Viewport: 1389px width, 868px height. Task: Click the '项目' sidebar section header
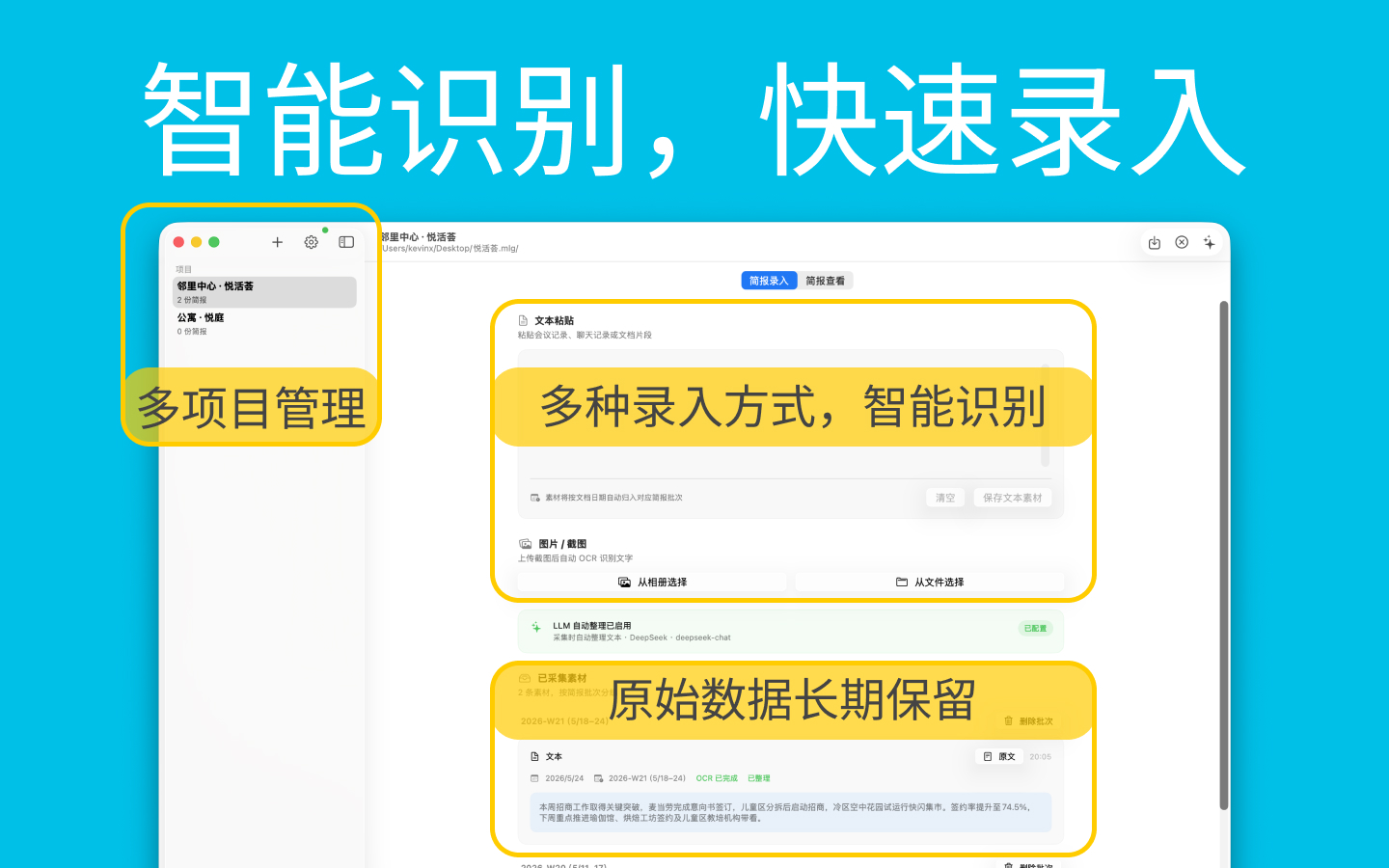184,269
